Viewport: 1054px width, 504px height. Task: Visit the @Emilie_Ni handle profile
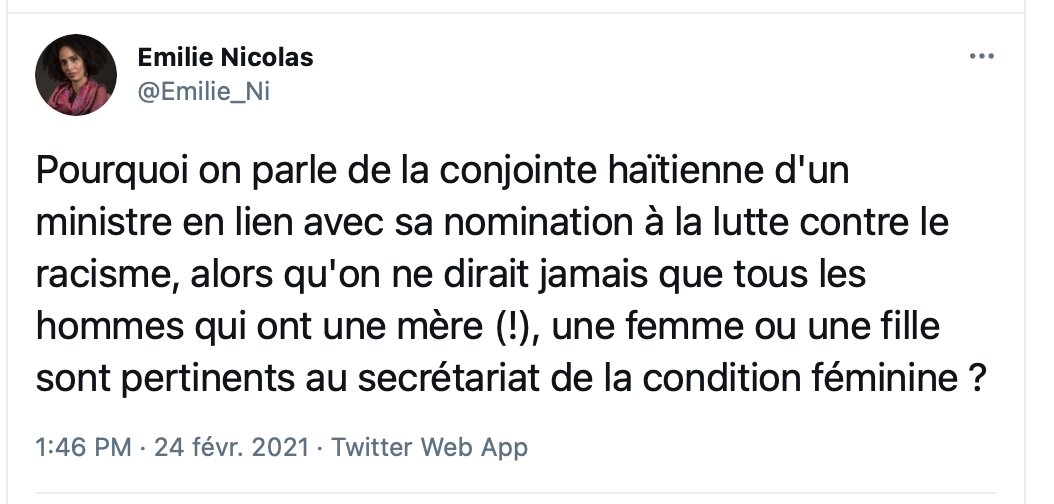(x=203, y=91)
